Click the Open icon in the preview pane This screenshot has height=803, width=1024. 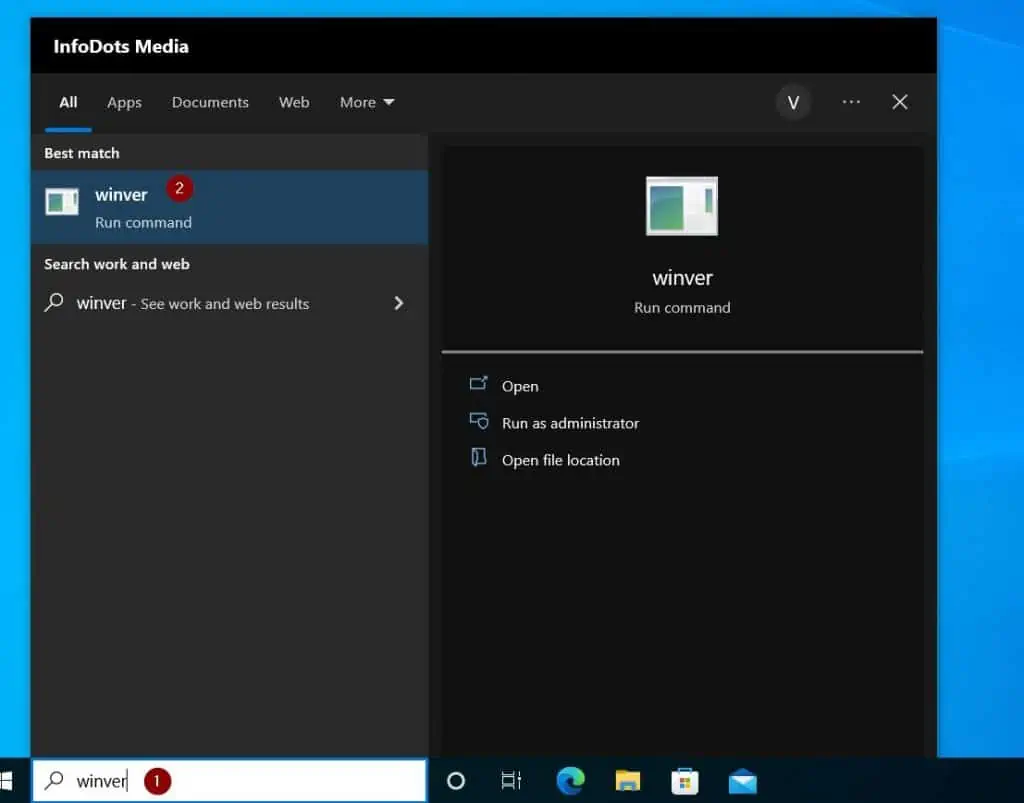point(479,384)
